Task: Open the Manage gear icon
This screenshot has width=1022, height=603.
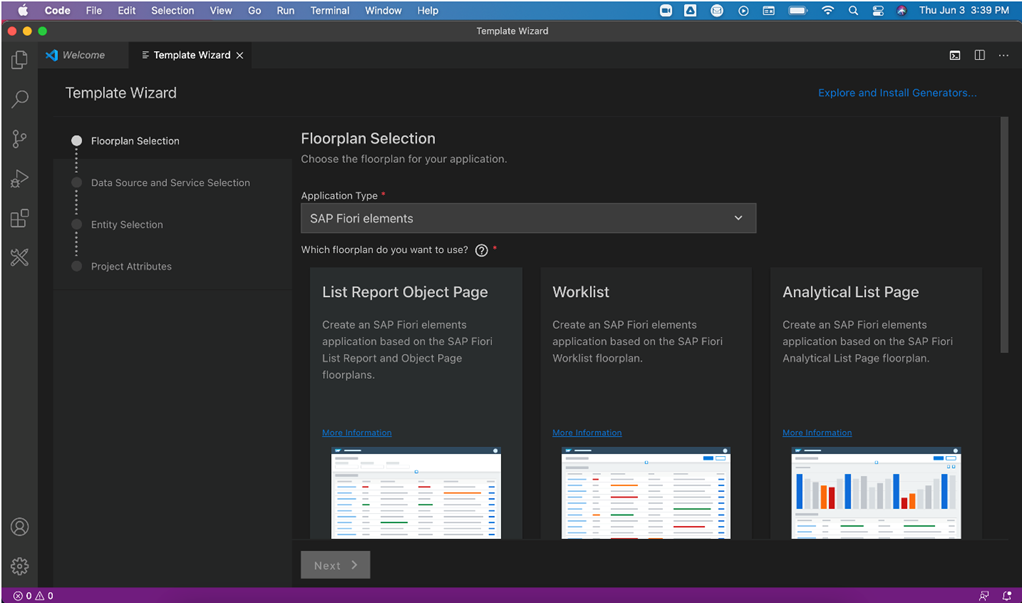Action: 20,566
